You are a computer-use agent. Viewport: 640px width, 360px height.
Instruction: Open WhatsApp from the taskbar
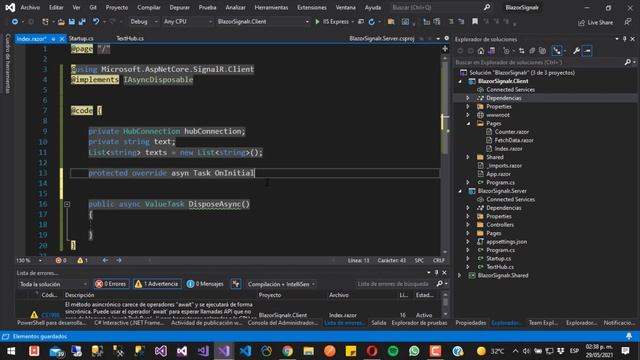click(x=414, y=351)
